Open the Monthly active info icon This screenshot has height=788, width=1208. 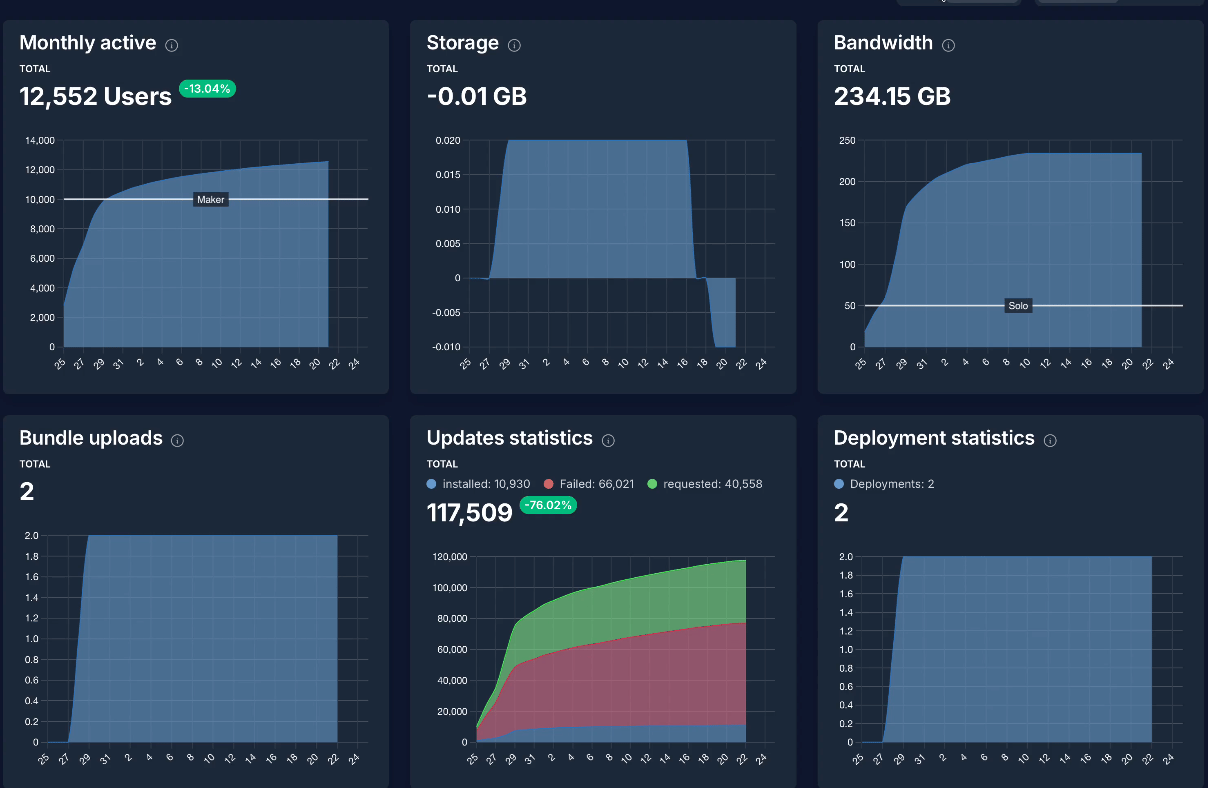[172, 45]
